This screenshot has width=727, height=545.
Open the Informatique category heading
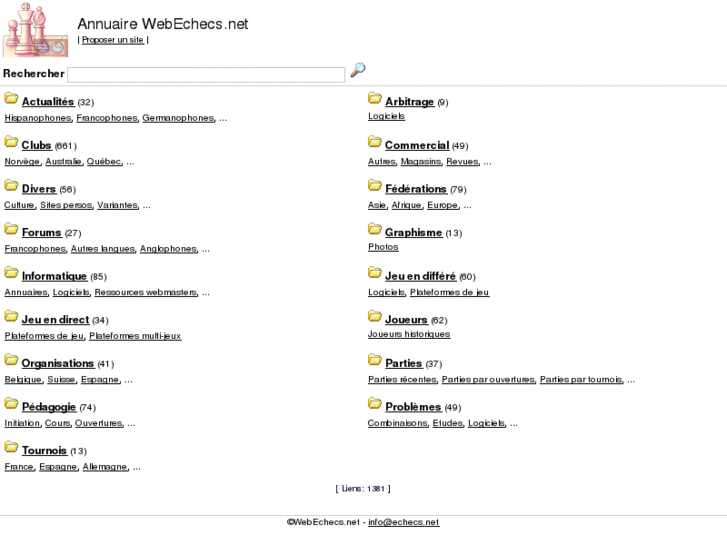tap(54, 276)
